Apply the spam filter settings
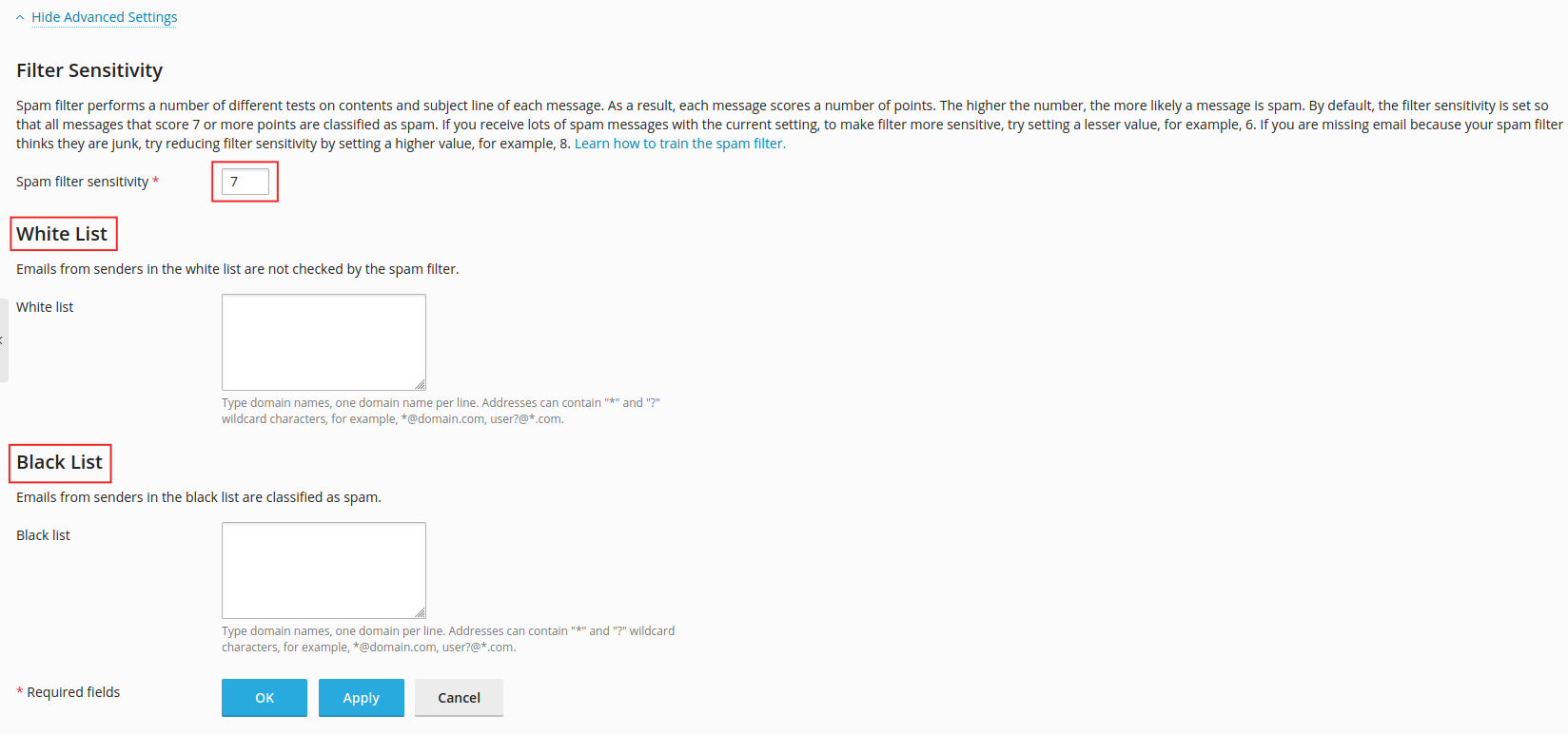Screen dimensions: 1568x735 pos(361,698)
